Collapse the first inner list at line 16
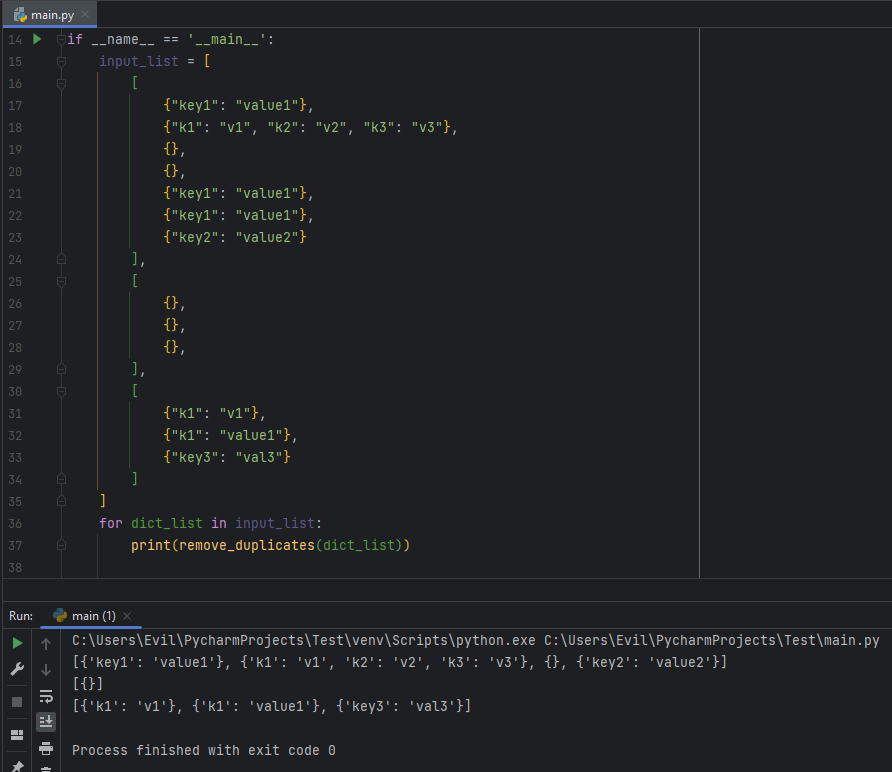This screenshot has width=892, height=772. 61,84
